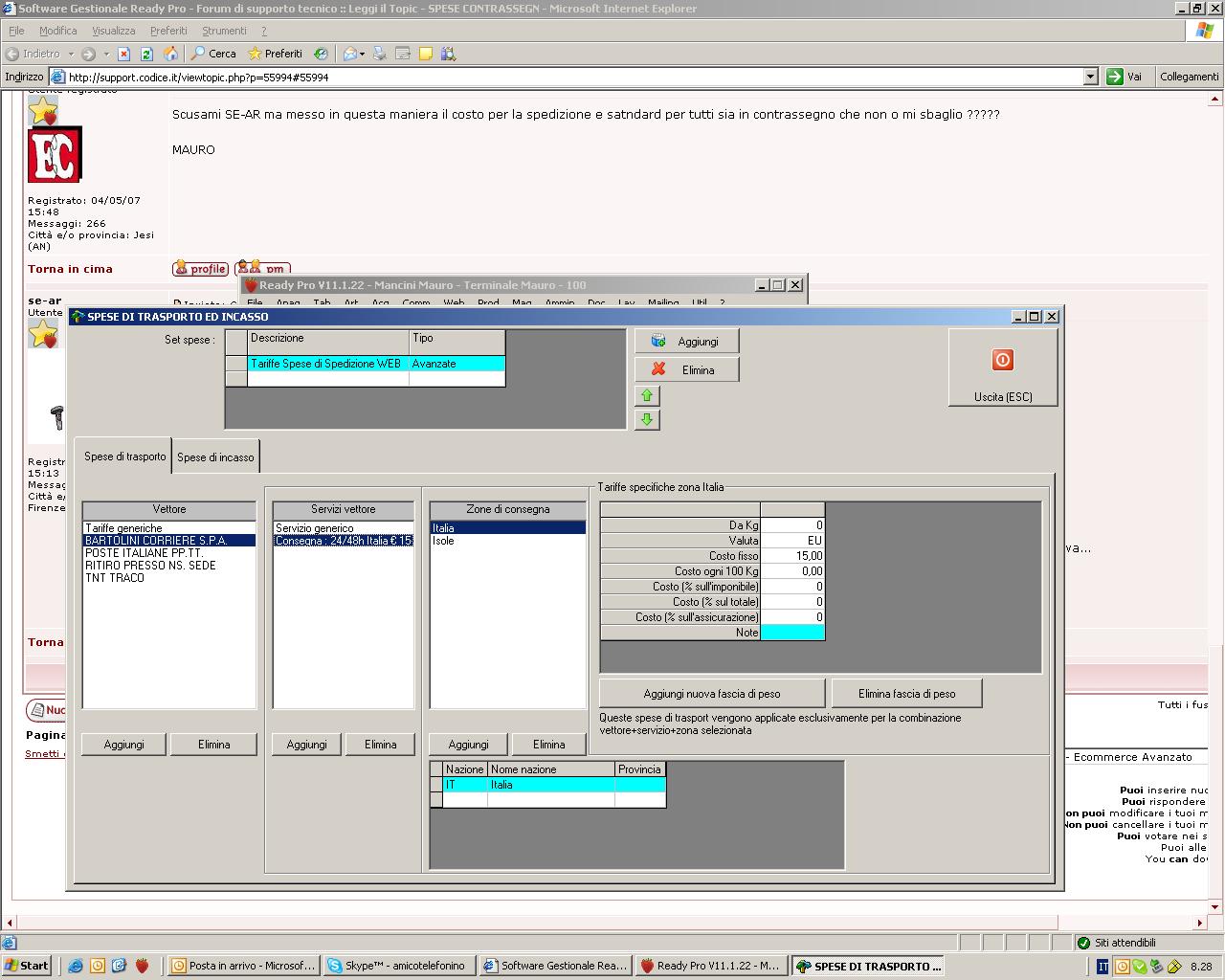This screenshot has width=1225, height=980.
Task: Move the selected set down with green arrow
Action: (647, 419)
